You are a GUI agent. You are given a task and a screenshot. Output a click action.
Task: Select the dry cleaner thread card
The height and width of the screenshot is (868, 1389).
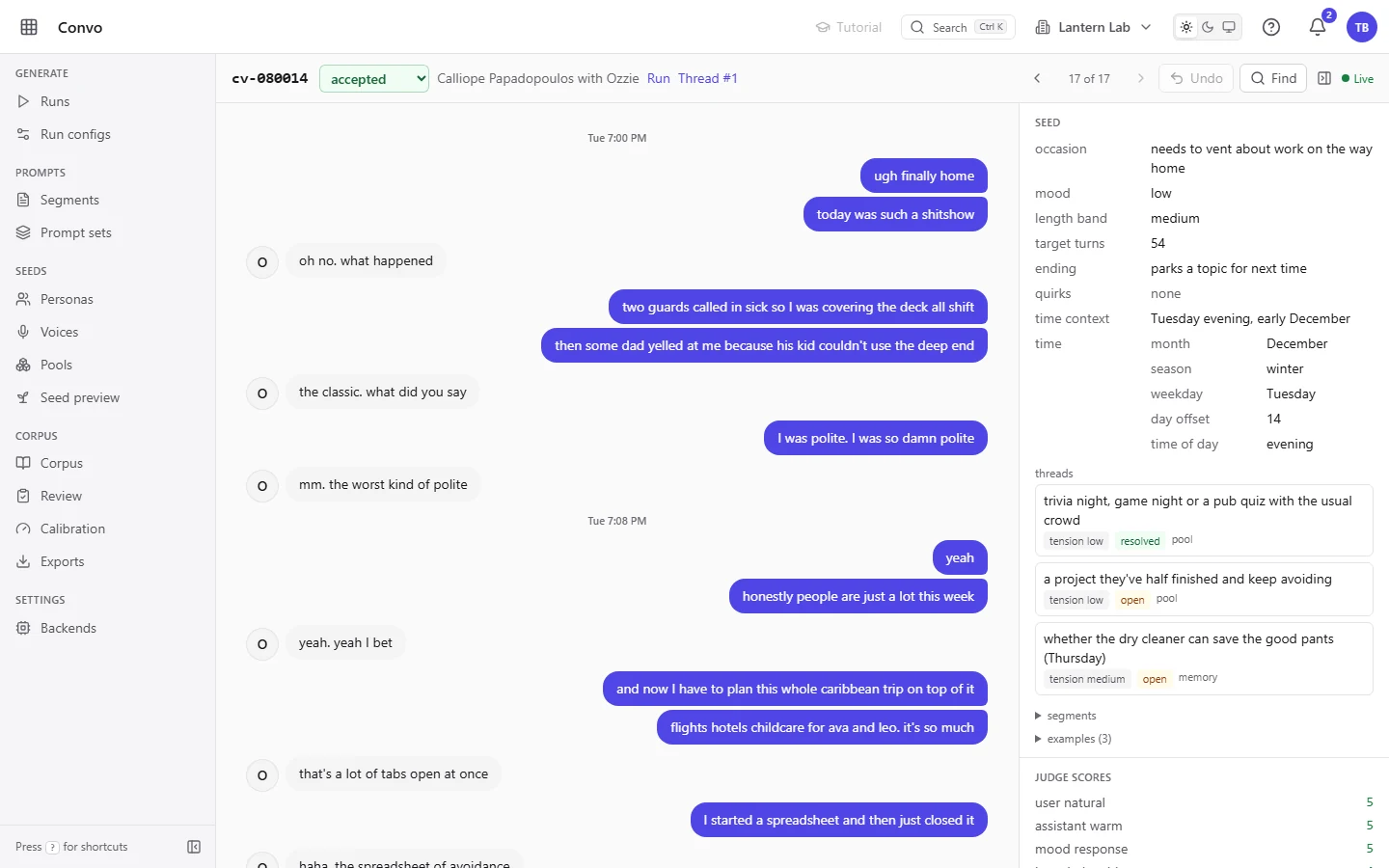[x=1204, y=659]
